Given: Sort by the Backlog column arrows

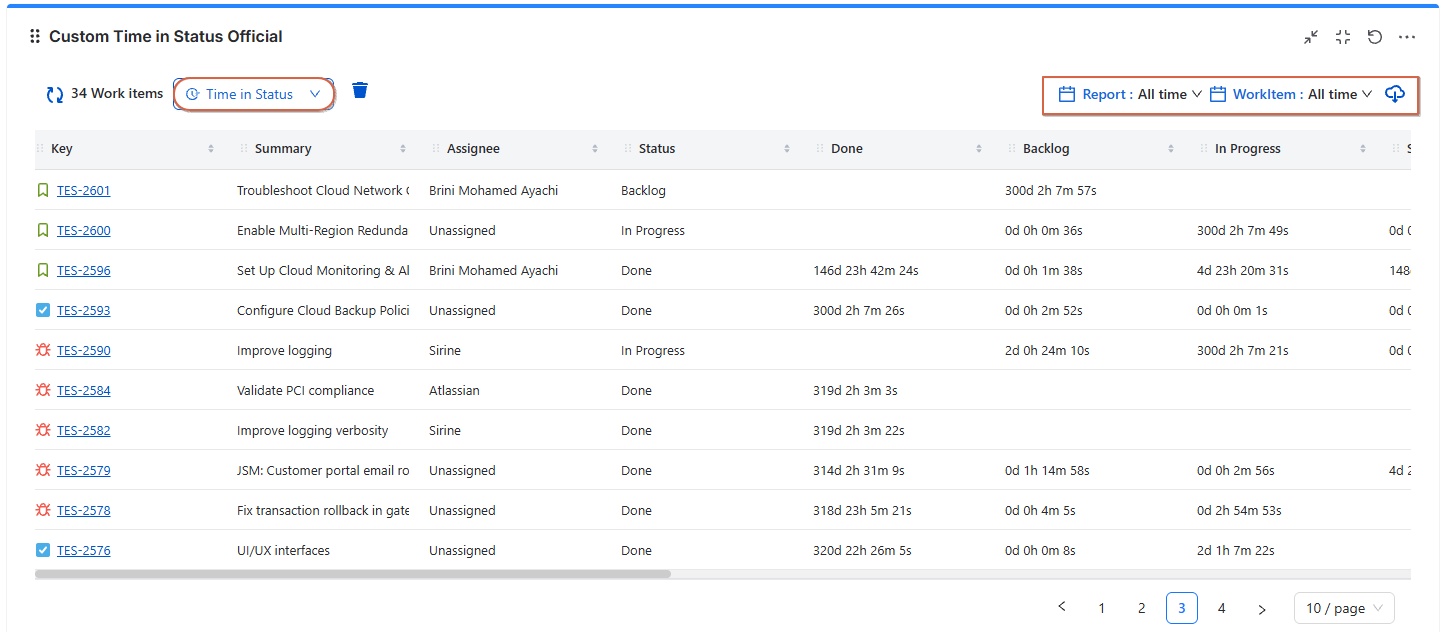Looking at the screenshot, I should 1171,149.
